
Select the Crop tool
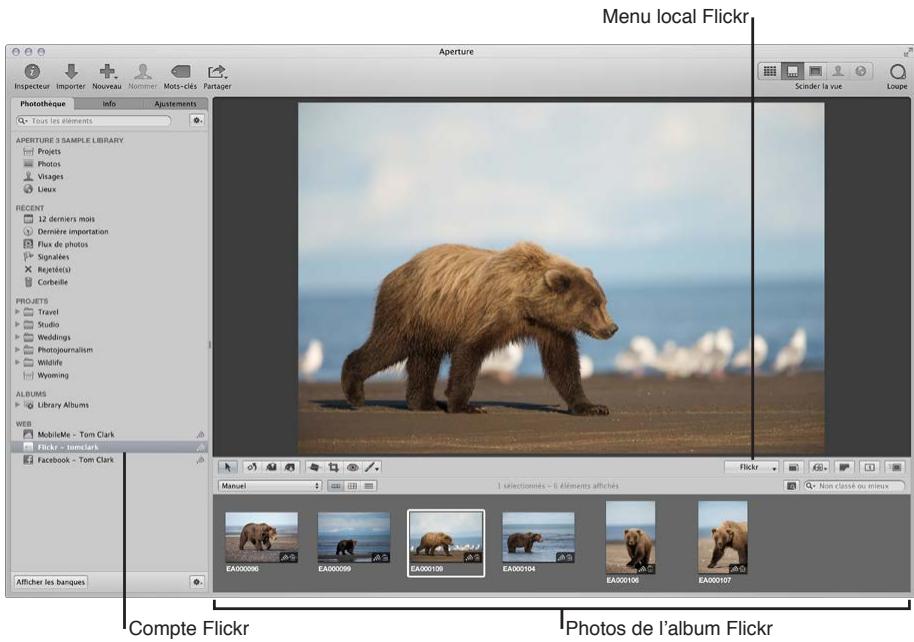tap(333, 468)
